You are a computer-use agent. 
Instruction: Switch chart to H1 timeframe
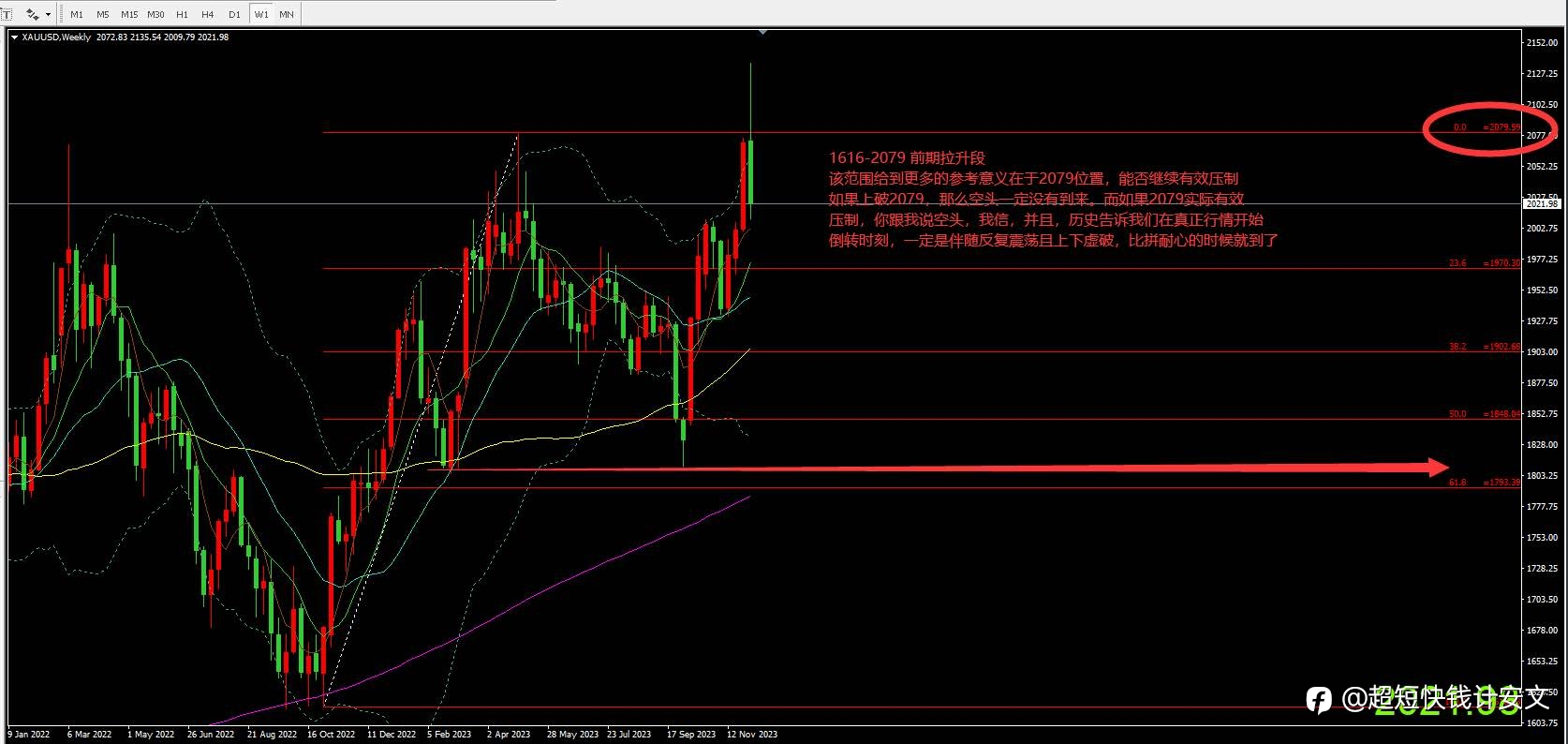(x=182, y=14)
